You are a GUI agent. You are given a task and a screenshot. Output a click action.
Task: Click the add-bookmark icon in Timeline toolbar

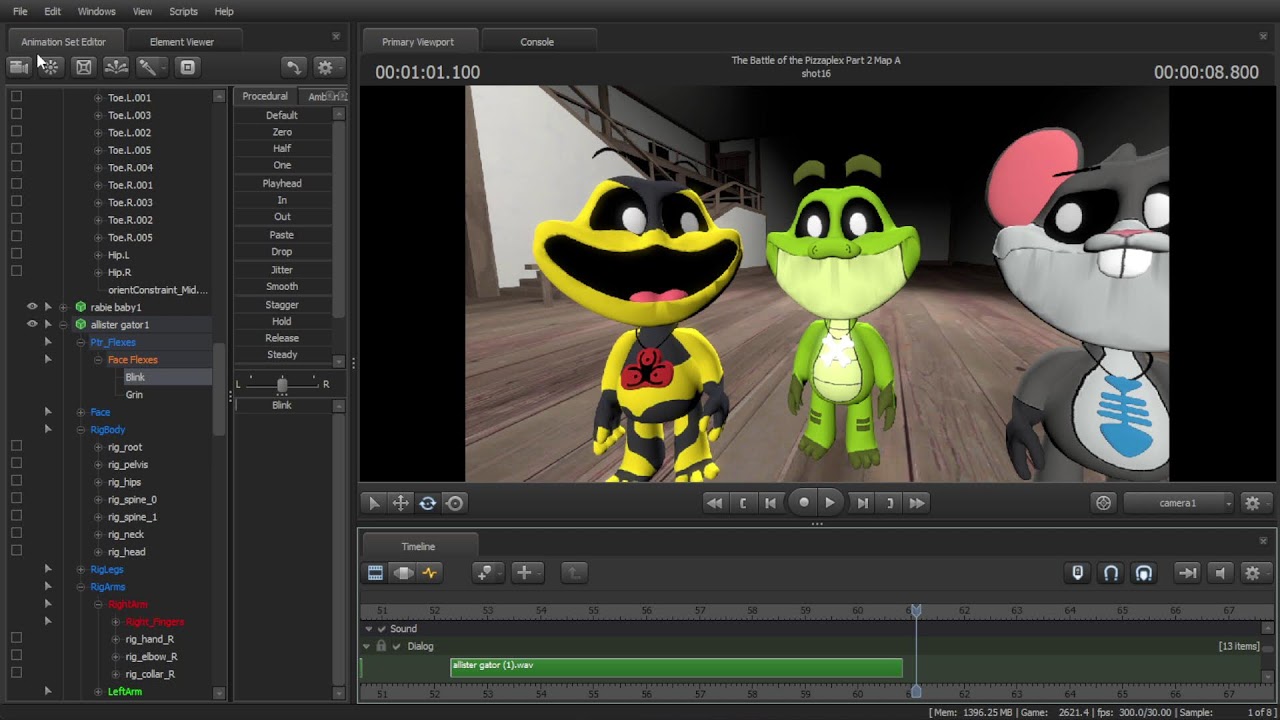coord(485,573)
